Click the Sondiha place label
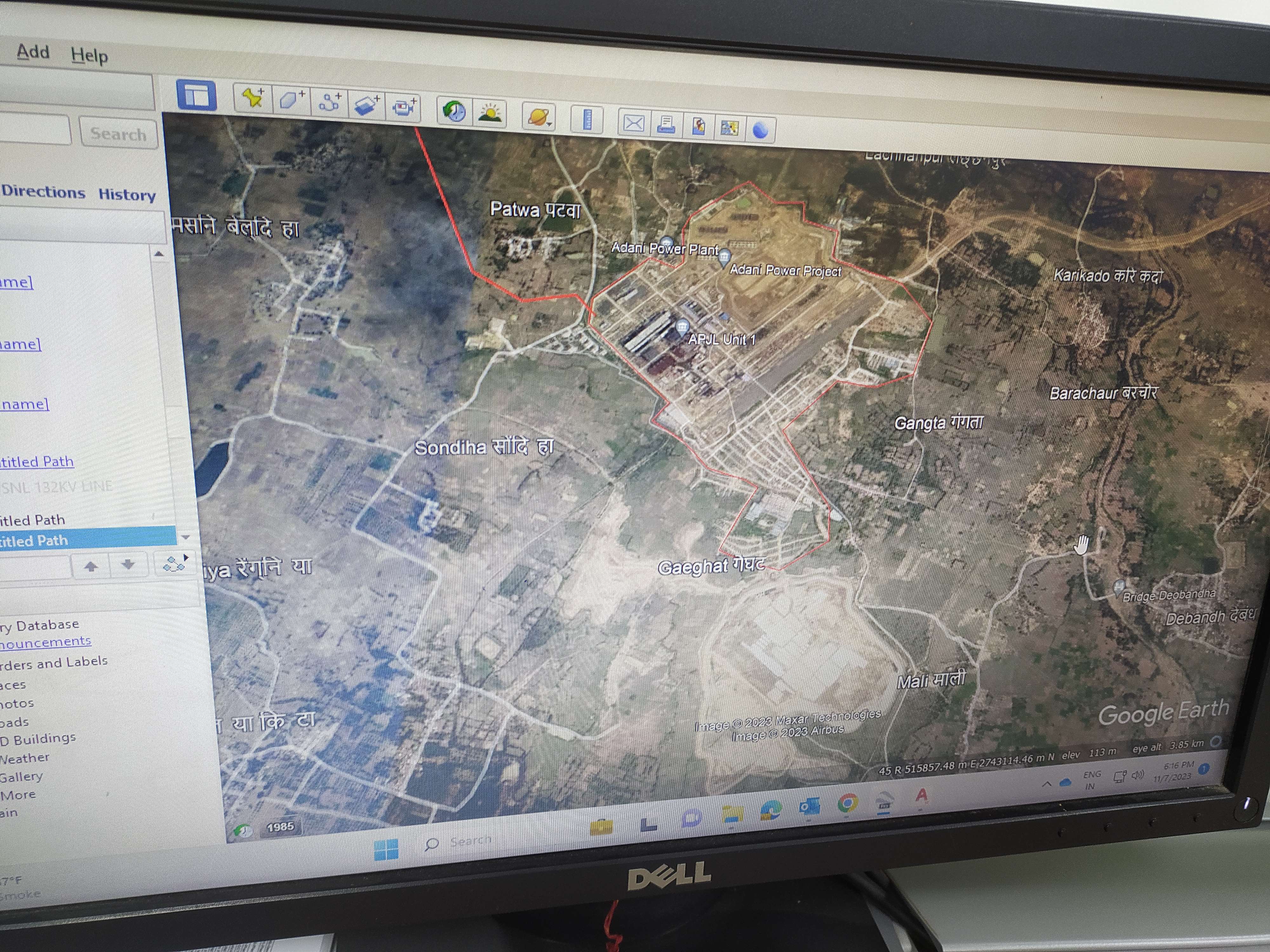 484,447
